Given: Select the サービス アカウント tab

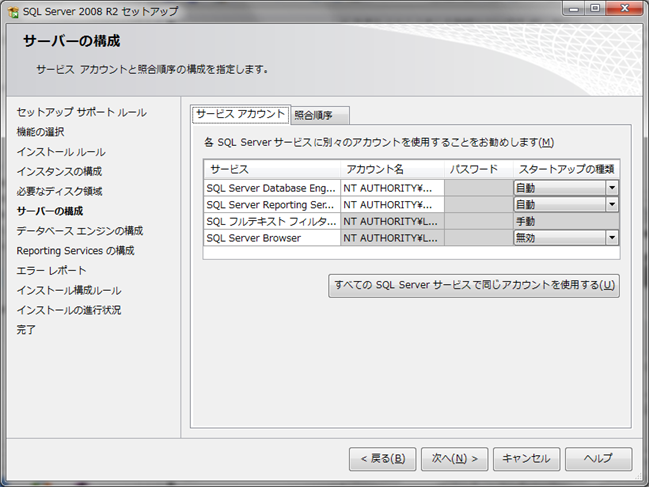Looking at the screenshot, I should tap(240, 114).
